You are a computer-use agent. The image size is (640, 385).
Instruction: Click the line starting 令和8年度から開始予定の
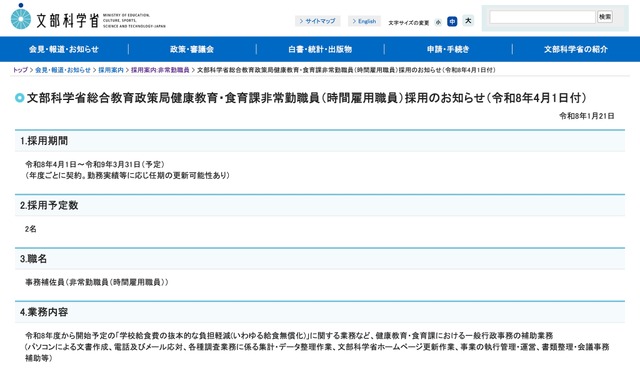[289, 336]
